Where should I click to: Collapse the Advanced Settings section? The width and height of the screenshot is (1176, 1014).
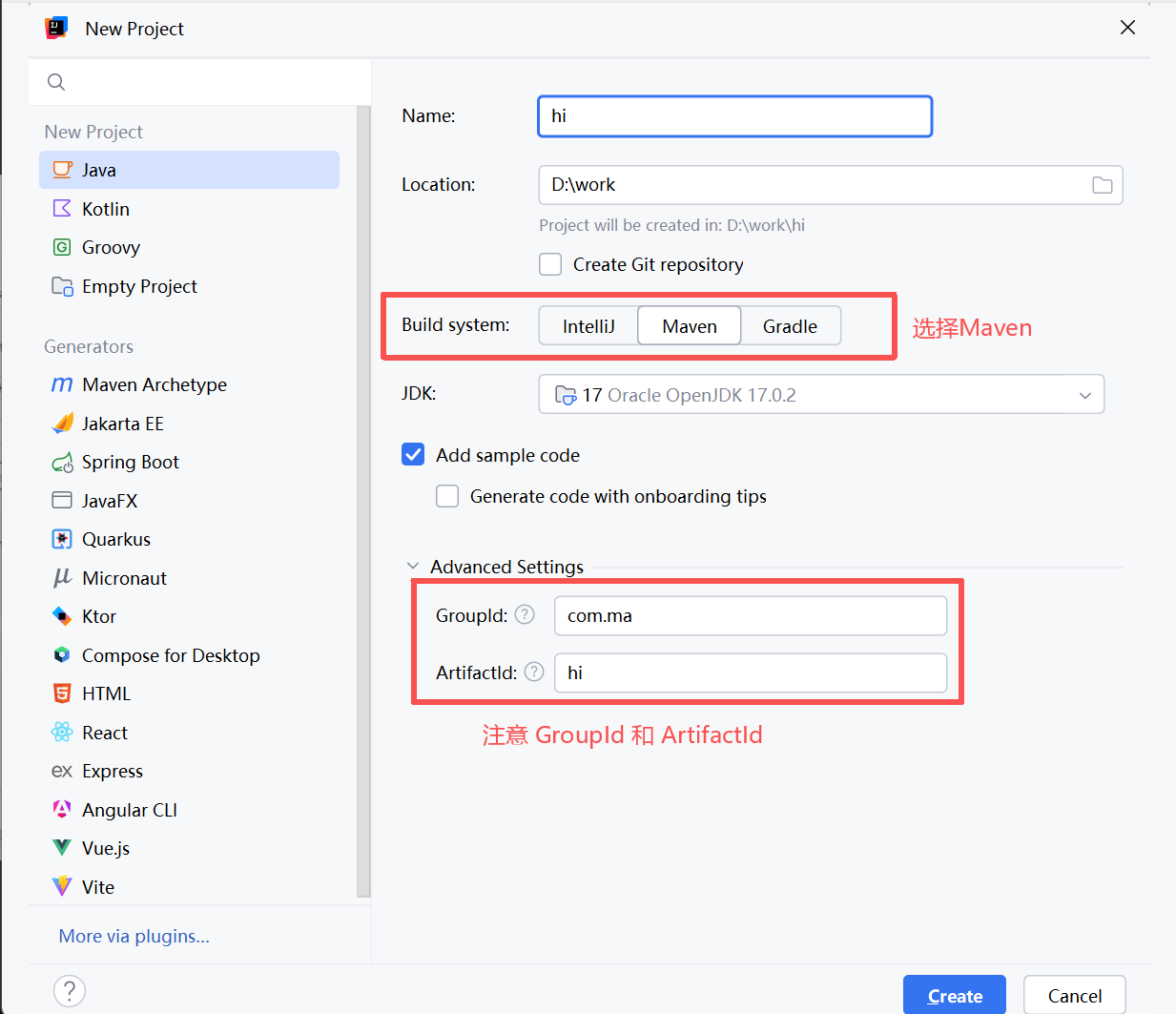click(413, 566)
